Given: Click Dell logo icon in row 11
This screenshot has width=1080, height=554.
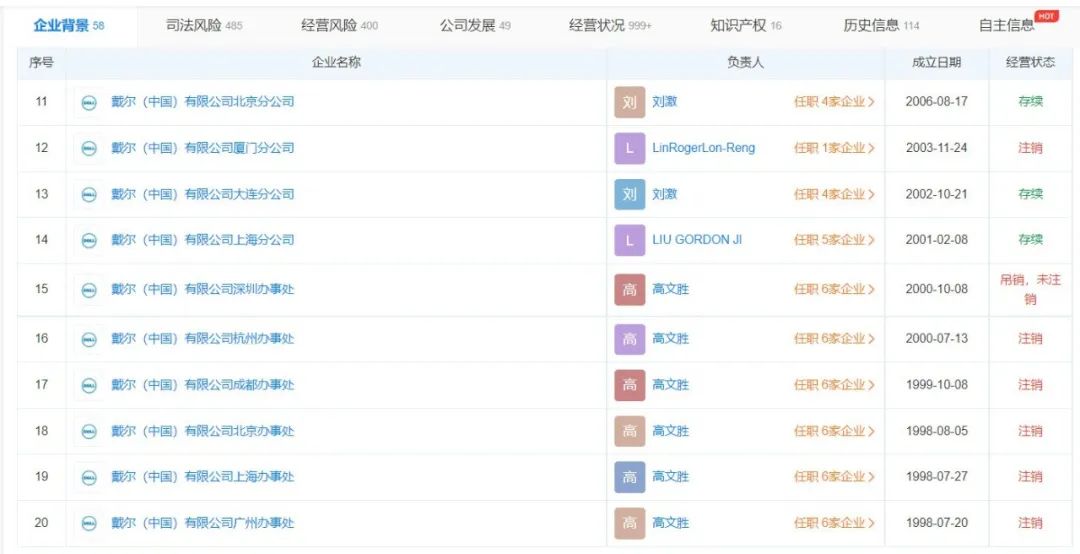Looking at the screenshot, I should click(89, 103).
